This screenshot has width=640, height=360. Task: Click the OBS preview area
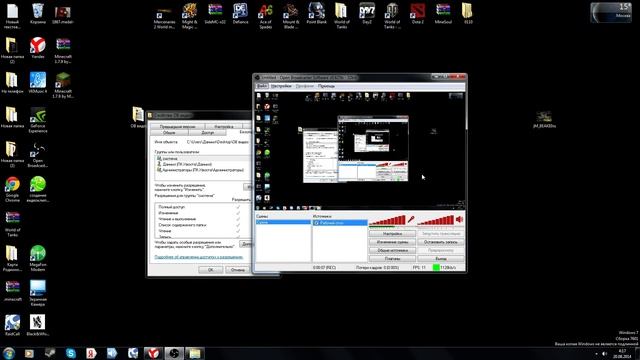(x=360, y=151)
